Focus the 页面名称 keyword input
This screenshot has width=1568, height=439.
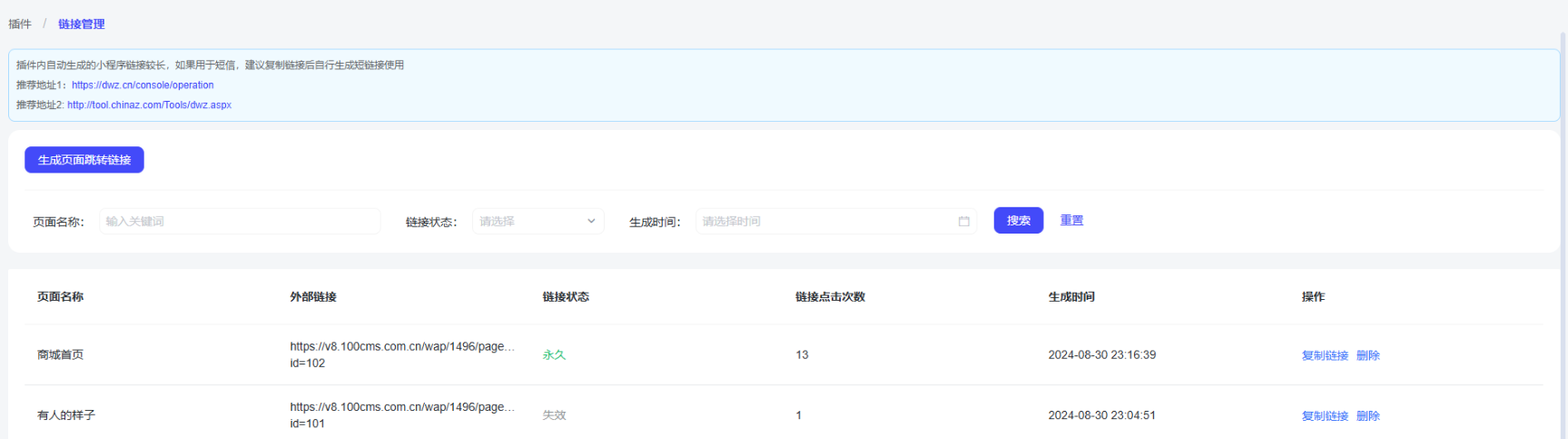coord(240,222)
